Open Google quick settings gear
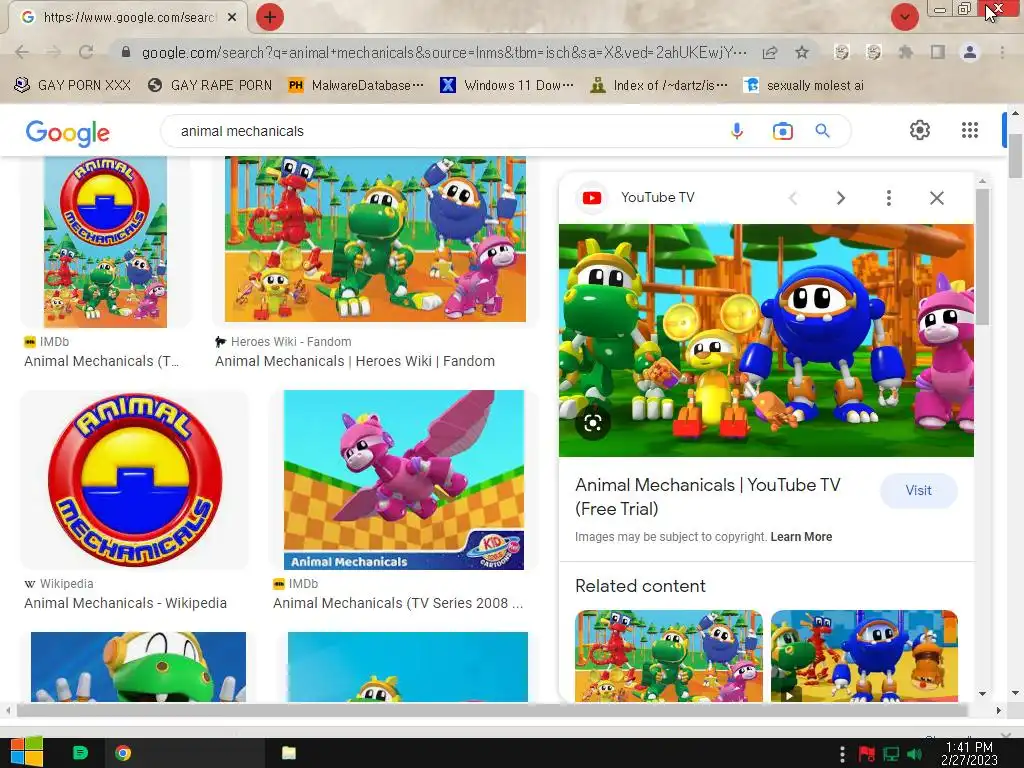The width and height of the screenshot is (1024, 768). (x=920, y=130)
